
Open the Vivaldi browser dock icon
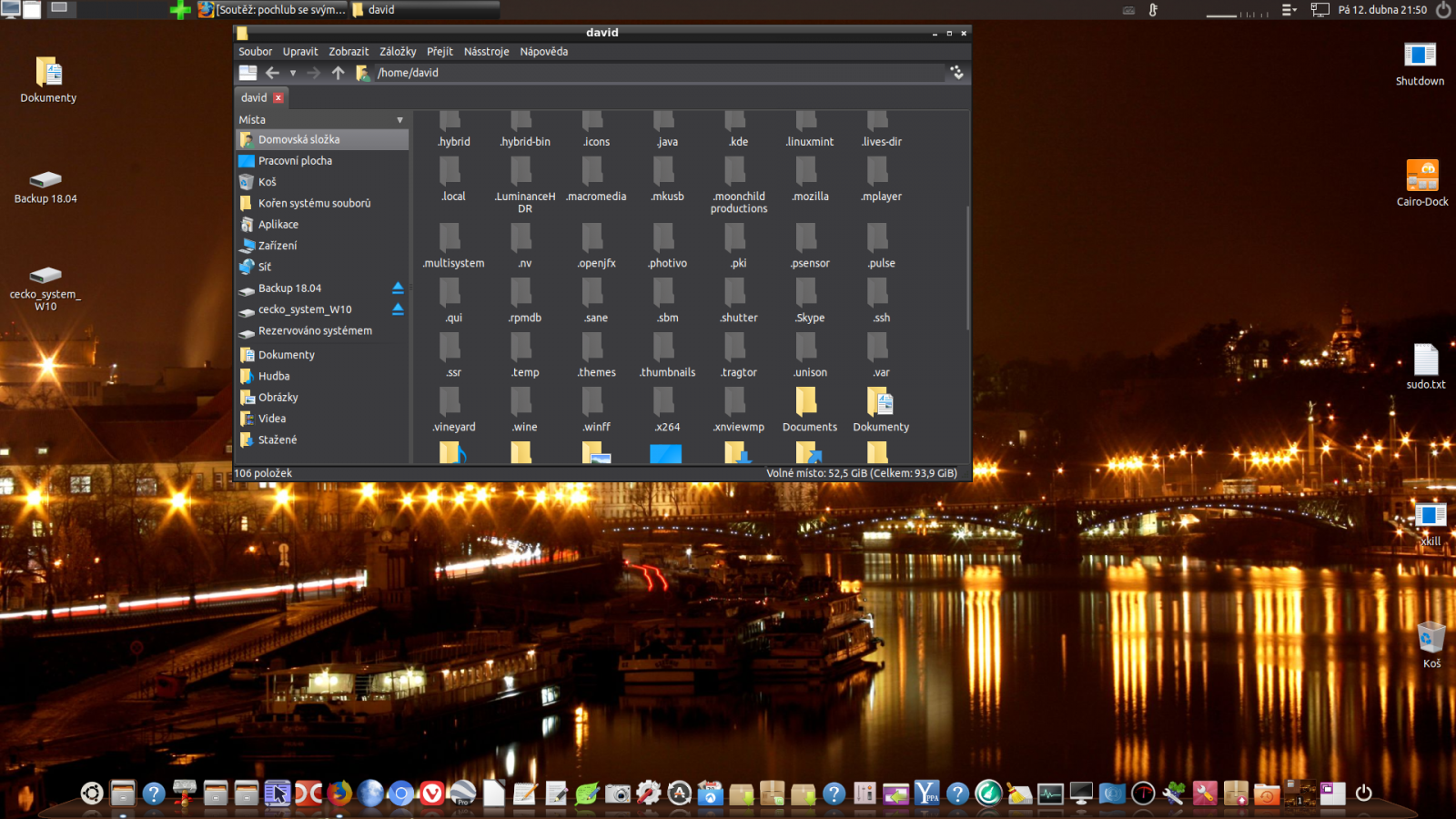click(430, 794)
